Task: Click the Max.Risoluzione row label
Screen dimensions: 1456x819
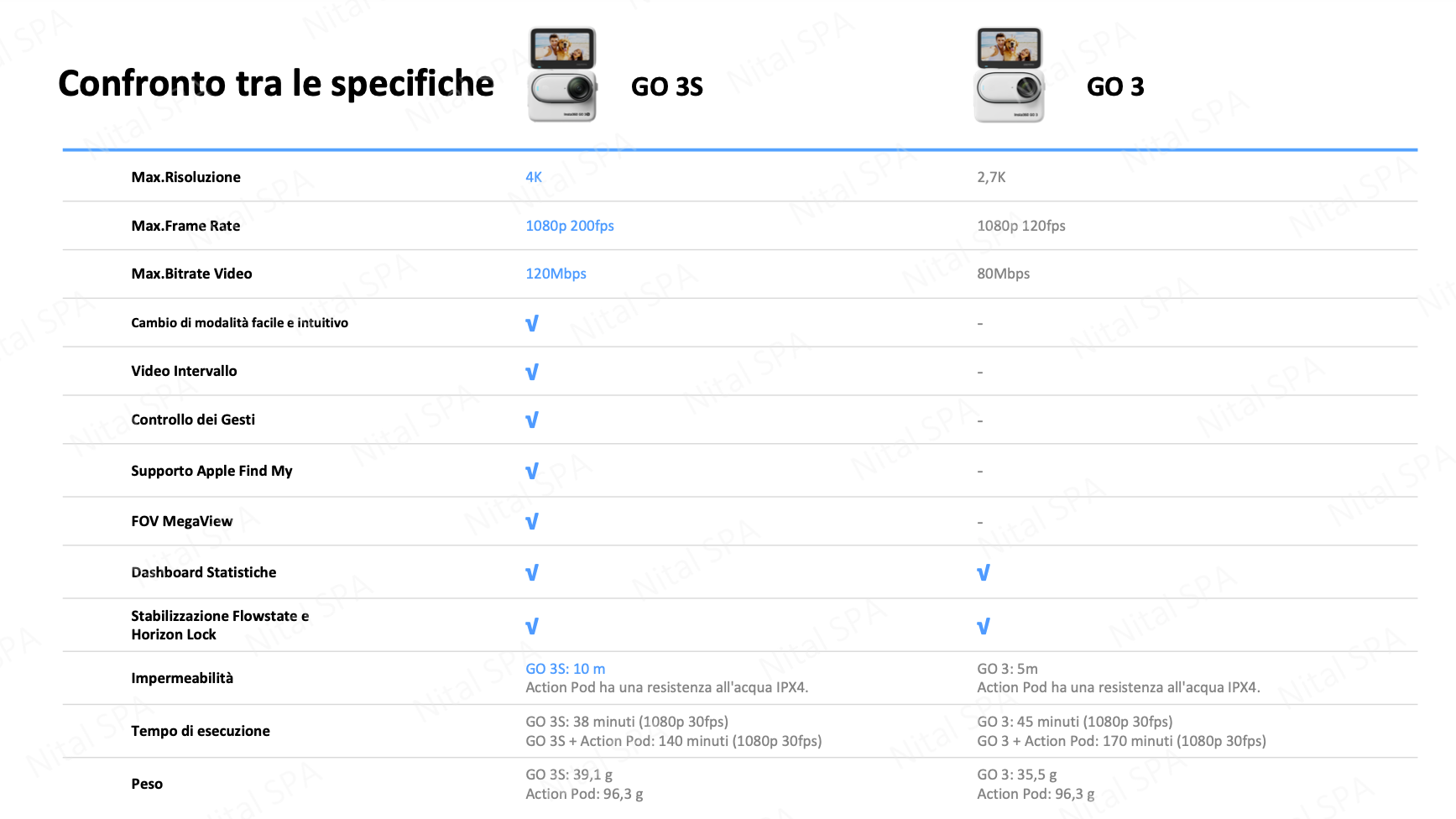Action: [x=185, y=177]
